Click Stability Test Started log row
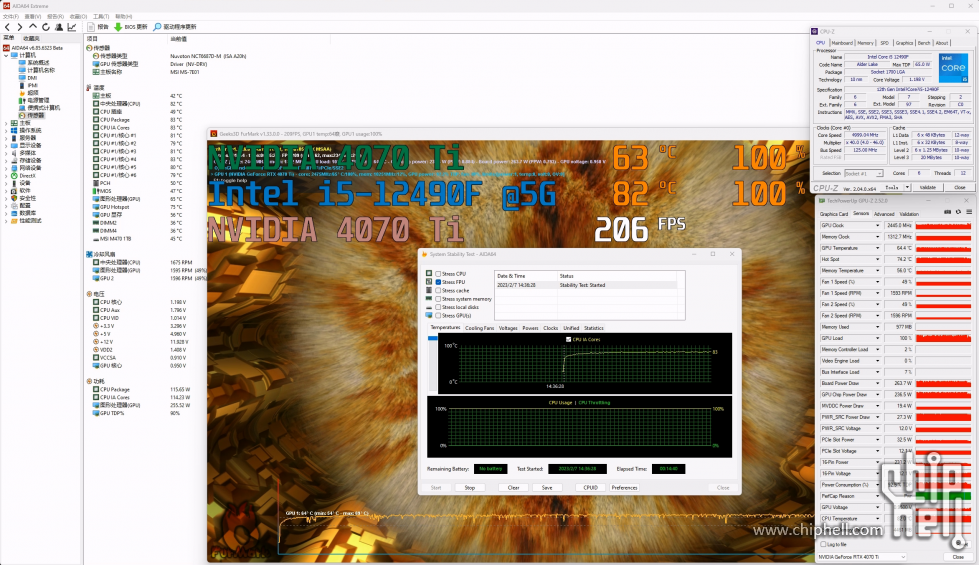Image resolution: width=979 pixels, height=565 pixels. 586,285
